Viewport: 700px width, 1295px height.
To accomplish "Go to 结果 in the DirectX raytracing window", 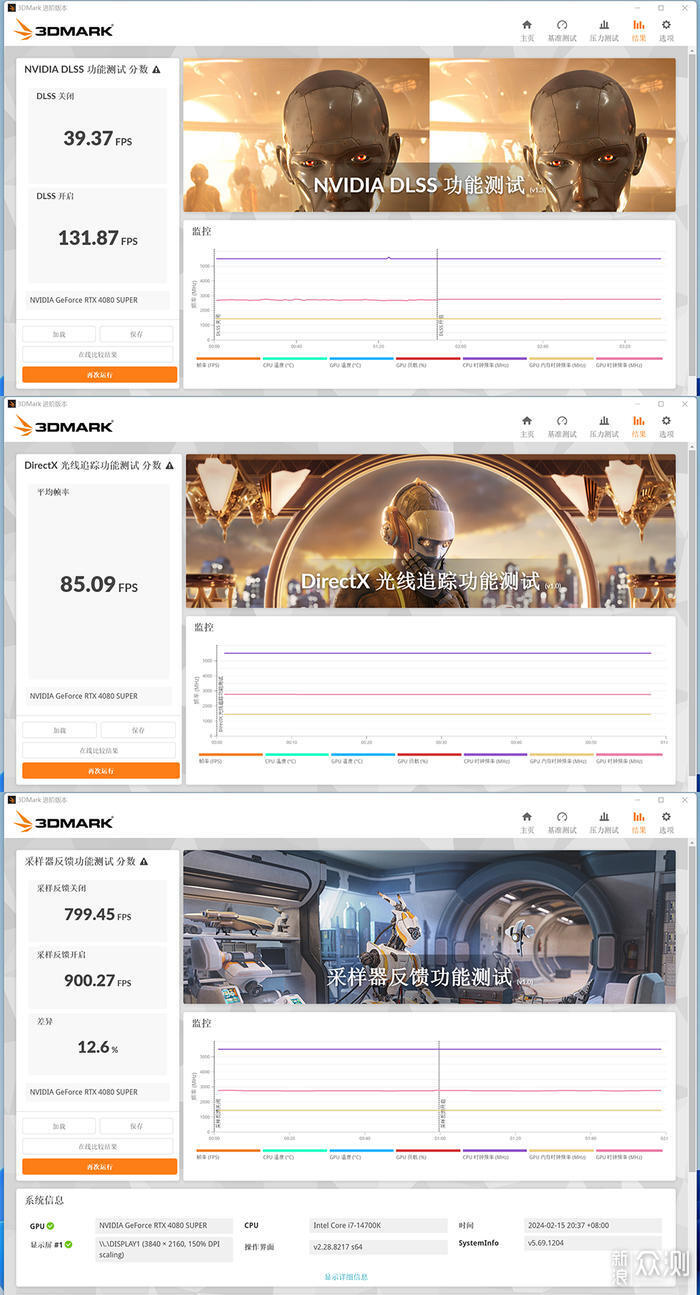I will pyautogui.click(x=638, y=426).
